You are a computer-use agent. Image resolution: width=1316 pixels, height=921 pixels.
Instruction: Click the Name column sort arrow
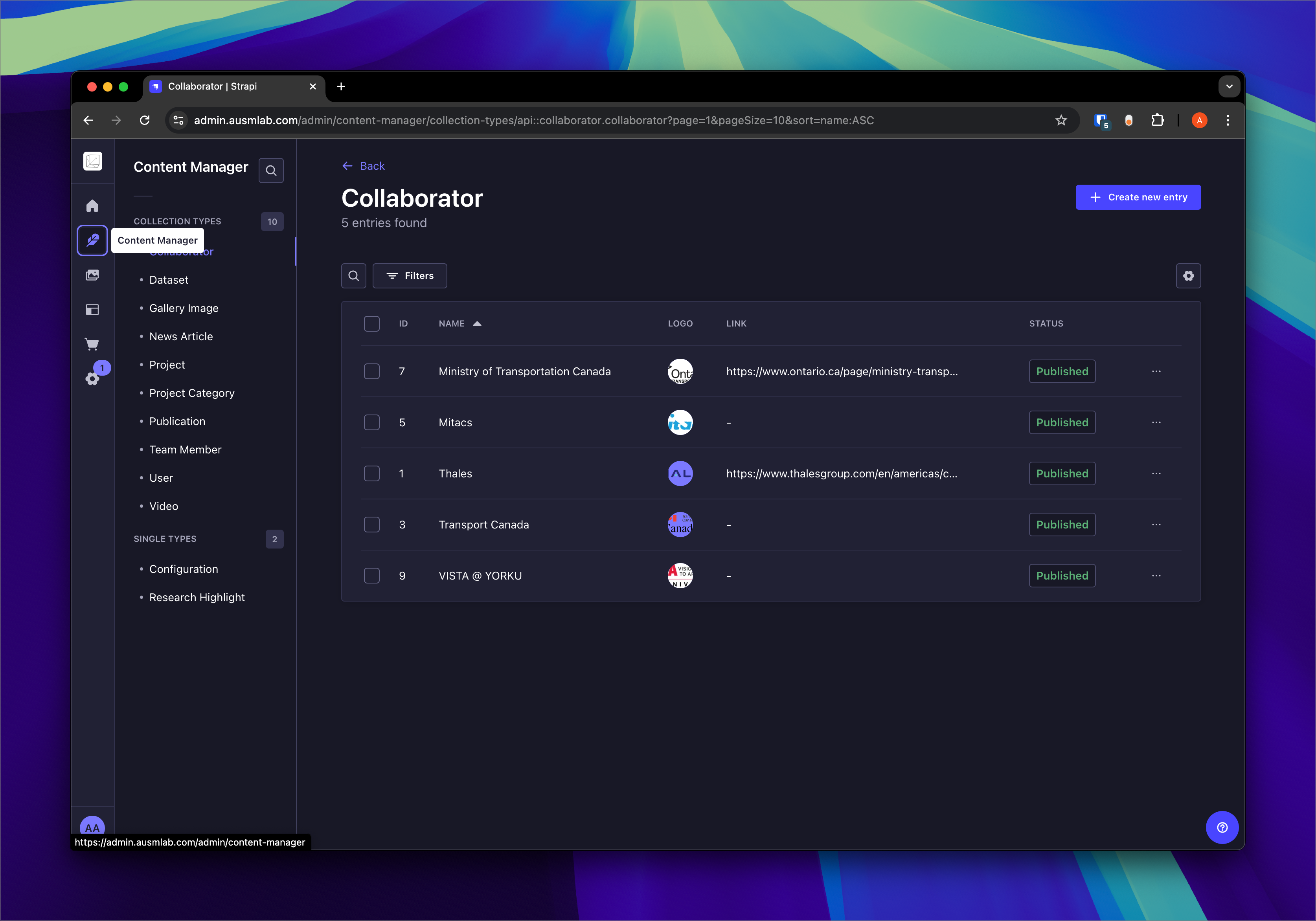pos(477,324)
